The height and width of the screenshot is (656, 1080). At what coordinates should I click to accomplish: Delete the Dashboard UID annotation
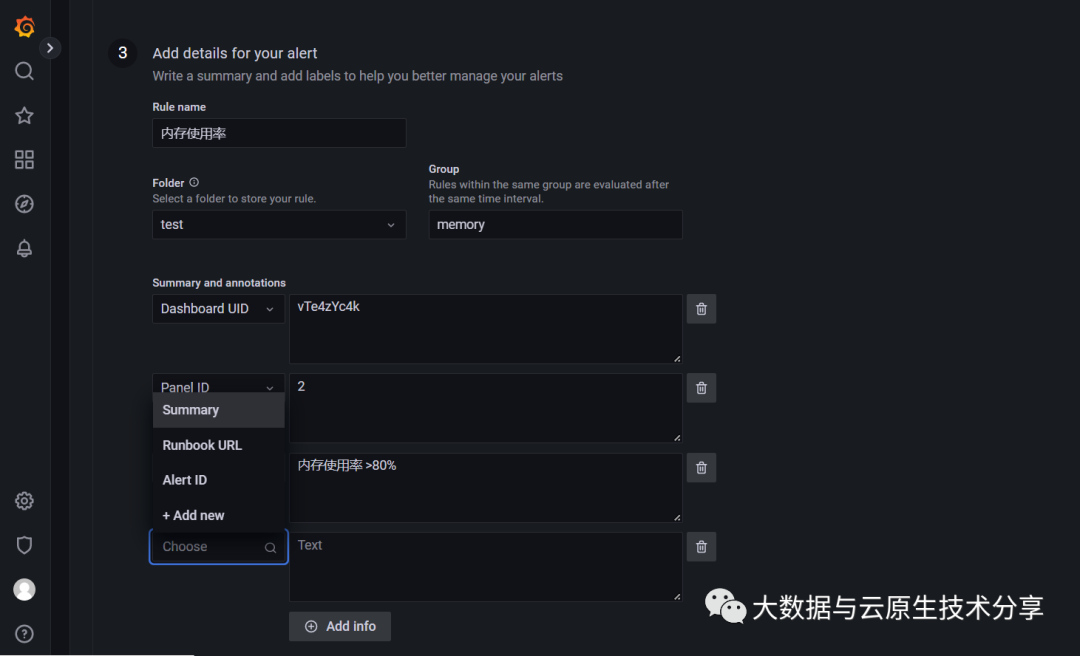[x=701, y=309]
